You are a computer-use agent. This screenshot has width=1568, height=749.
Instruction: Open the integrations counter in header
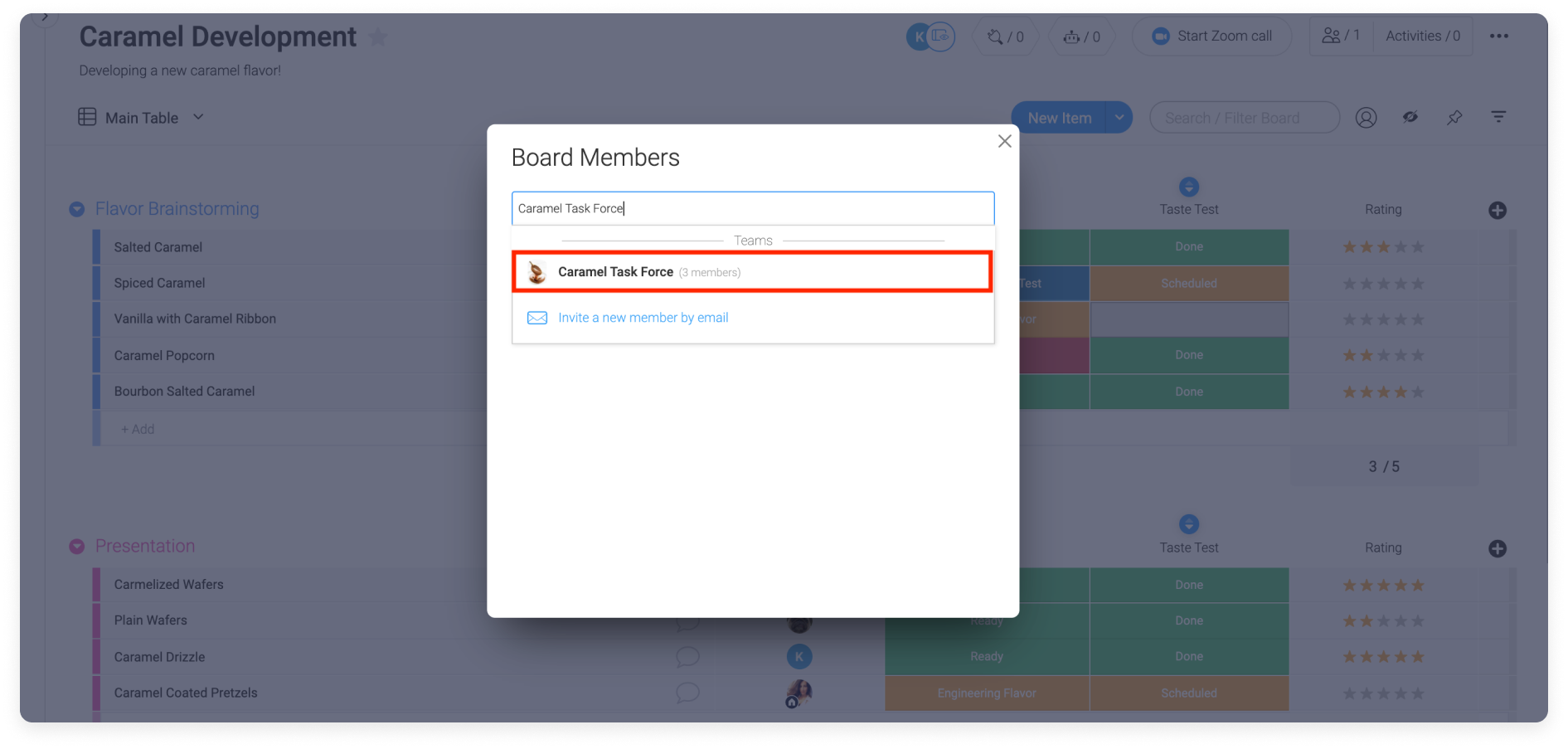[1005, 36]
